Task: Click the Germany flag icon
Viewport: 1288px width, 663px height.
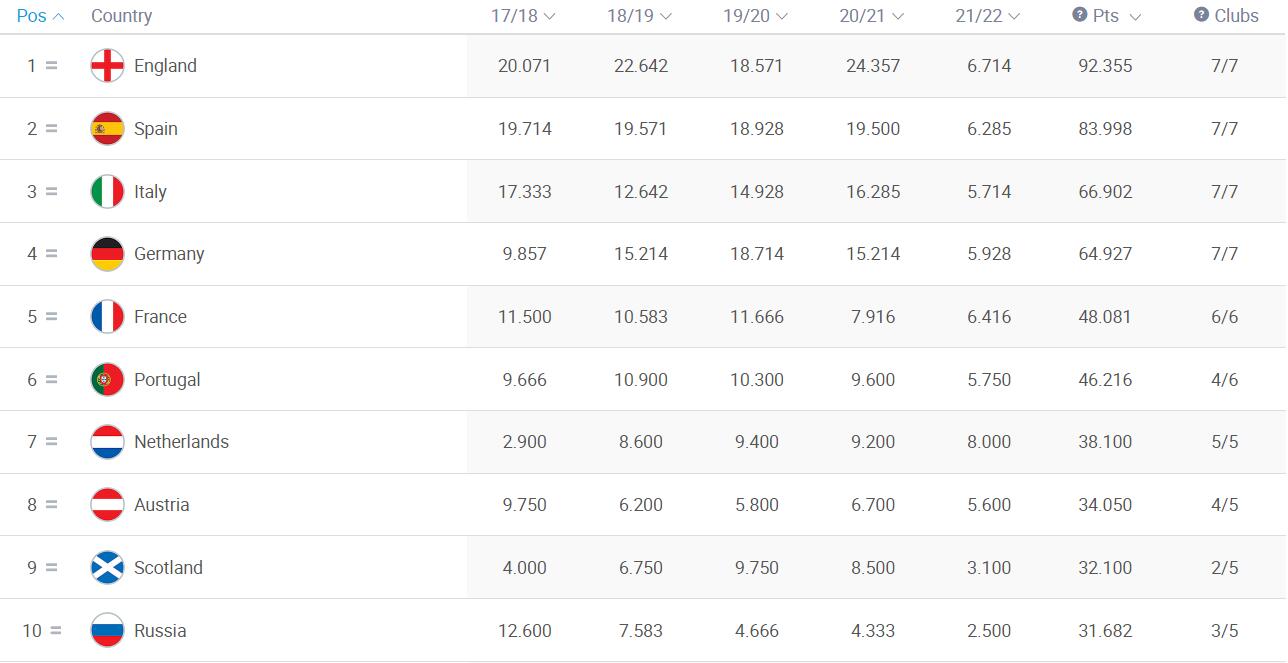Action: pyautogui.click(x=107, y=254)
